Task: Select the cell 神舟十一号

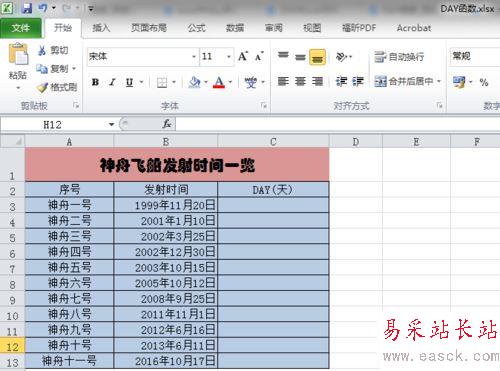Action: coord(69,361)
